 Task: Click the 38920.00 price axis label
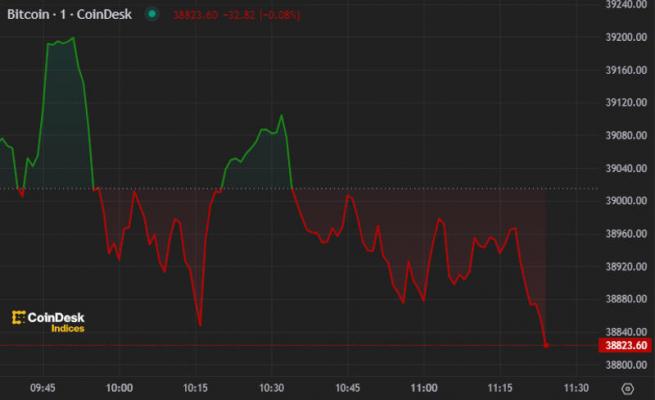626,266
